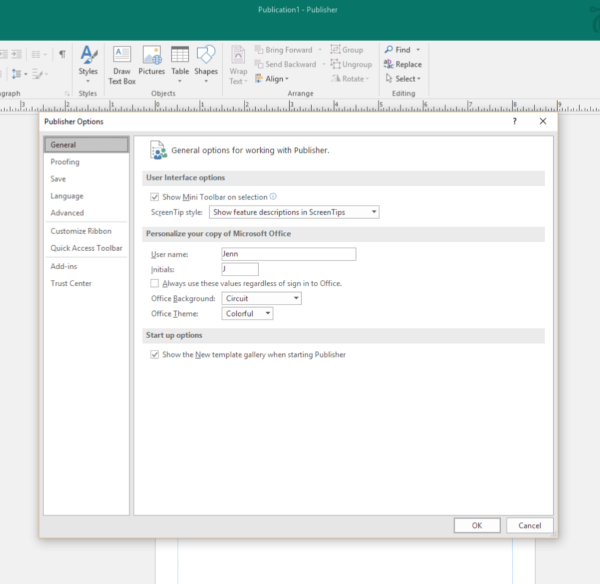The width and height of the screenshot is (600, 584).
Task: Click the Ungroup objects icon
Action: coord(335,64)
